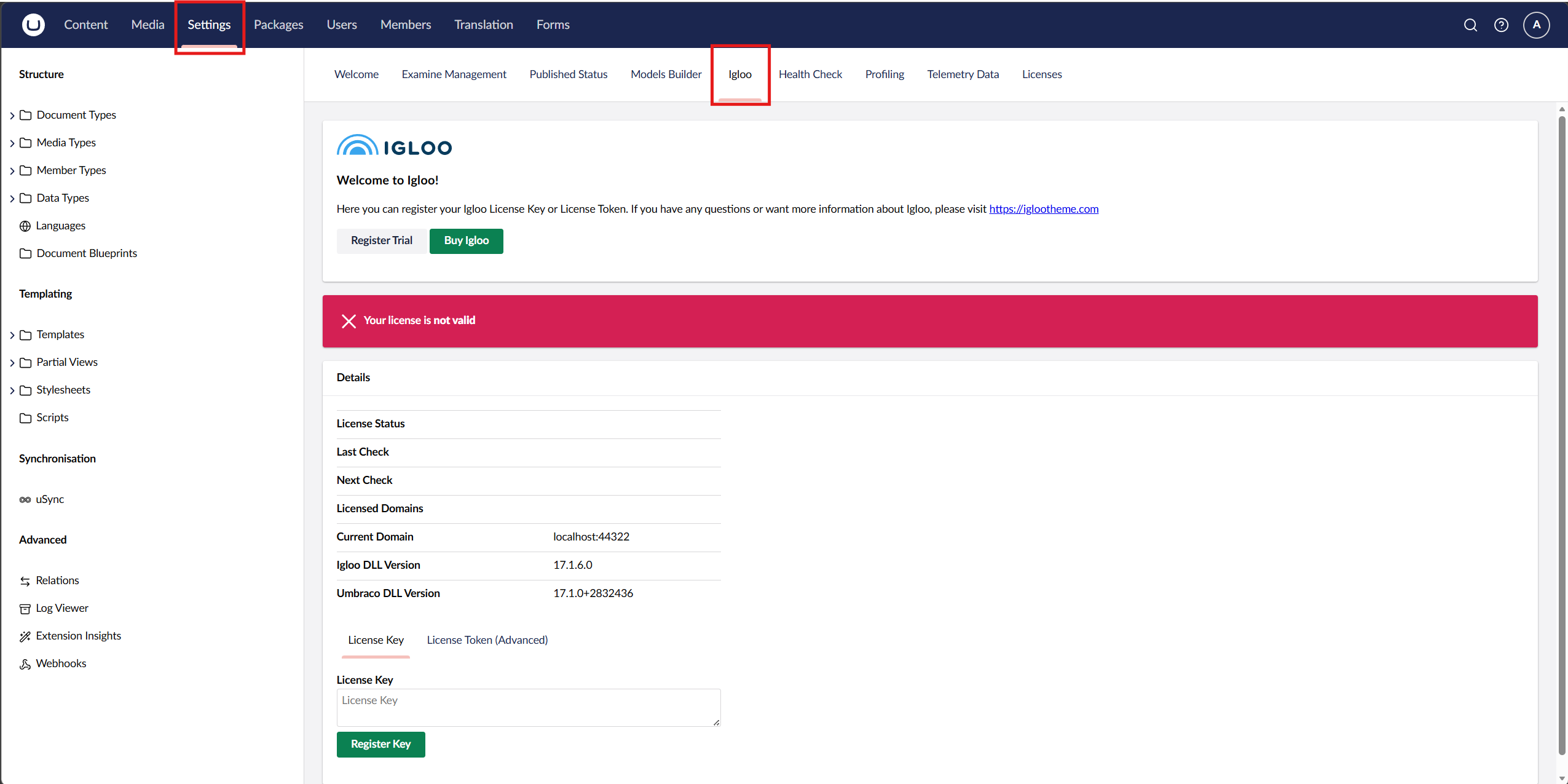1568x784 pixels.
Task: Switch to the Published Status tab
Action: (x=569, y=74)
